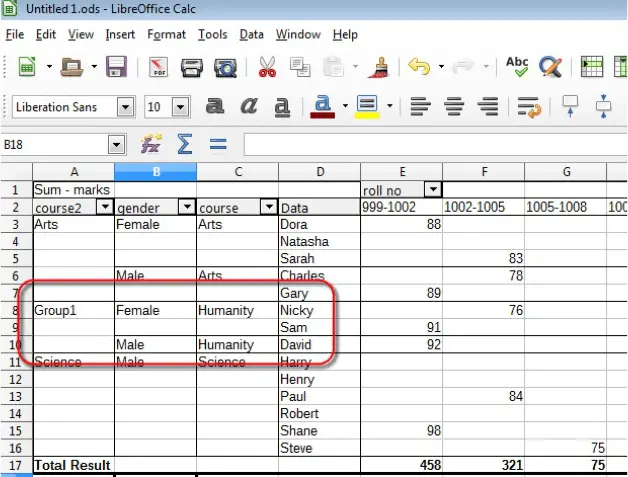Click the Center Vertically icon
The image size is (628, 477).
[604, 106]
